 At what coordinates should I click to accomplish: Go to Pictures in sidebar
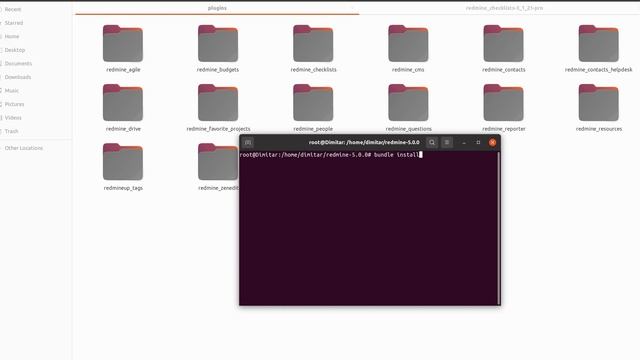[15, 104]
